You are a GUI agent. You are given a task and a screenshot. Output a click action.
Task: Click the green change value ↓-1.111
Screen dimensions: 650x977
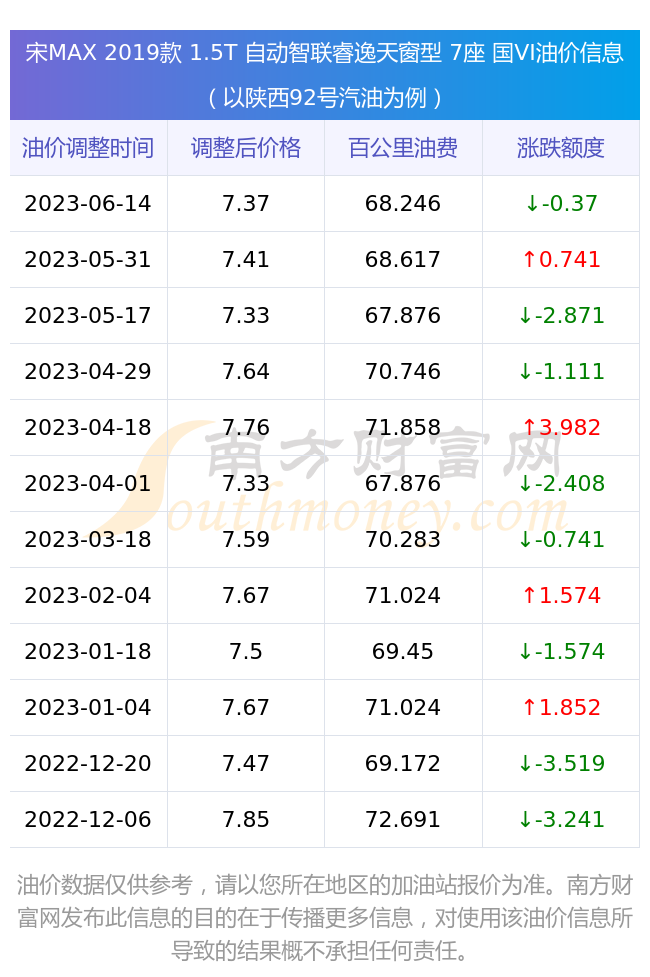pyautogui.click(x=561, y=372)
